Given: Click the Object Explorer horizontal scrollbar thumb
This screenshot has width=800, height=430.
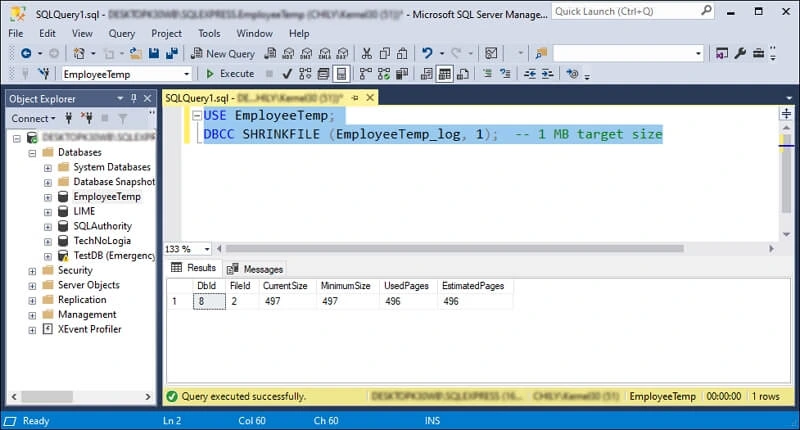Looking at the screenshot, I should [47, 396].
